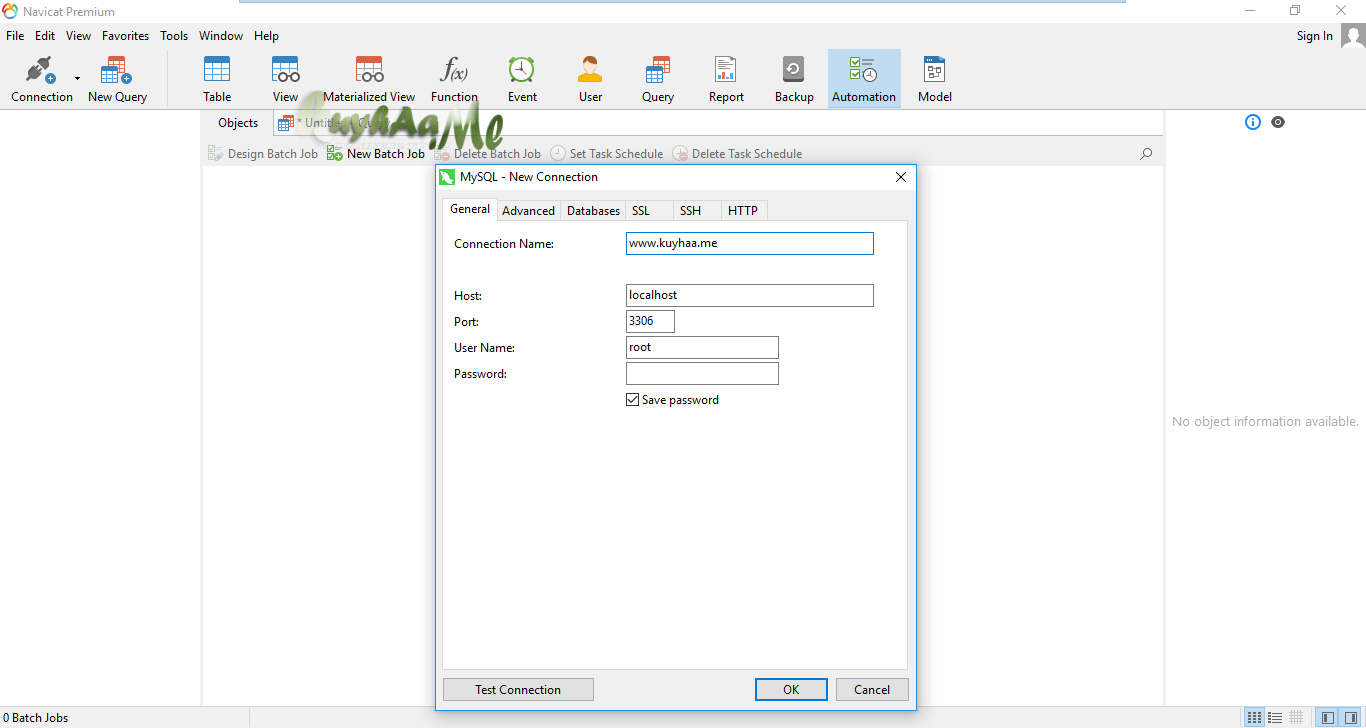Open the Connection toolbar button
The height and width of the screenshot is (728, 1366).
[x=41, y=79]
